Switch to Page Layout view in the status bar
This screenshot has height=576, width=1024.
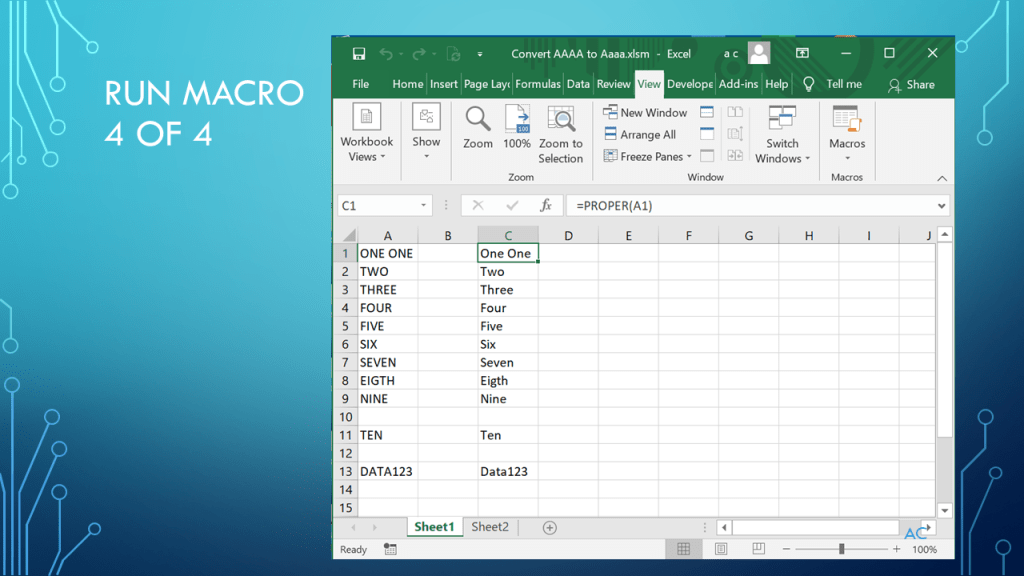click(x=721, y=549)
